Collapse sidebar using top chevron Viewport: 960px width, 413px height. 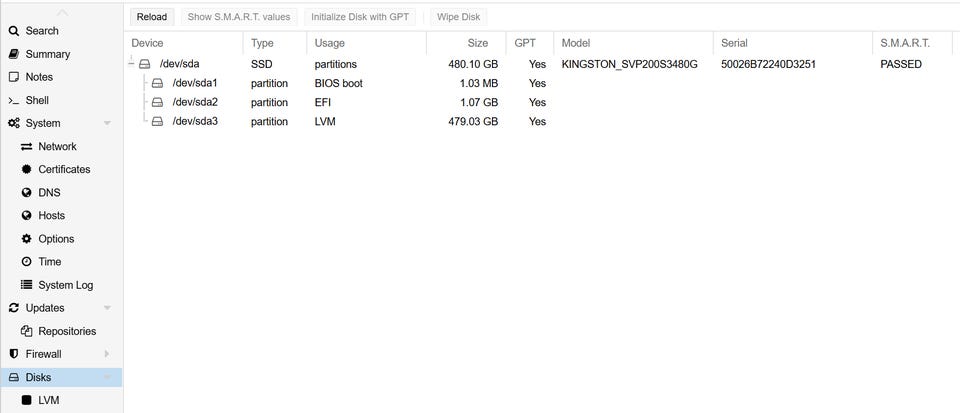(x=62, y=12)
